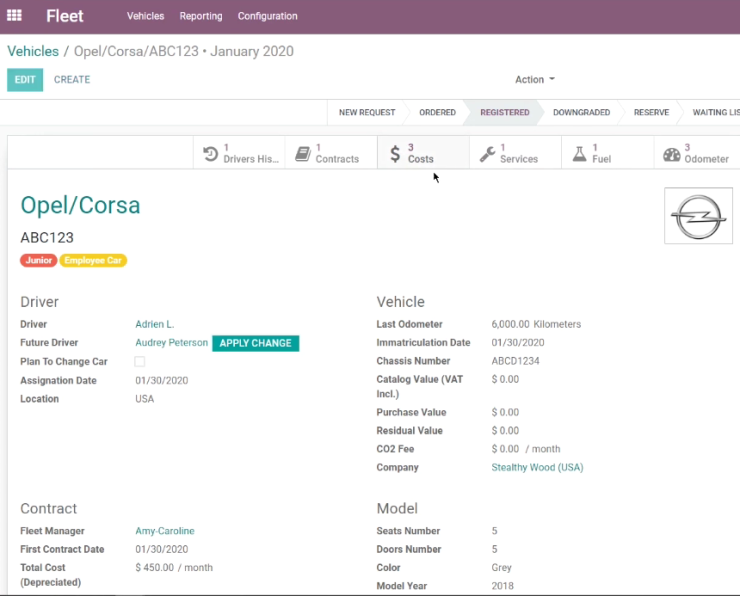Viewport: 740px width, 596px height.
Task: Click the Opel logo vehicle image
Action: pyautogui.click(x=698, y=216)
